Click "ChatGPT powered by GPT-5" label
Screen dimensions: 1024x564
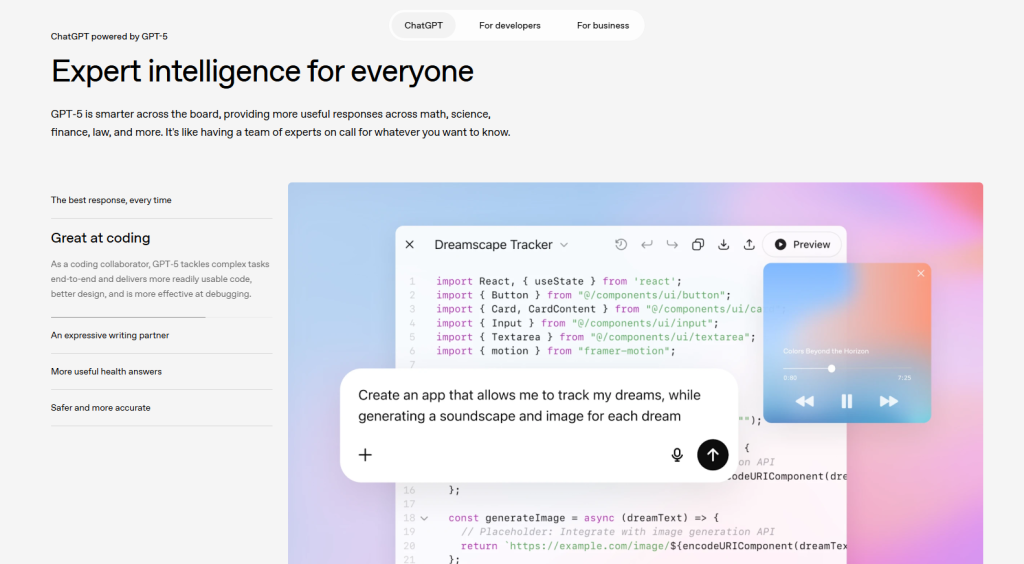tap(109, 37)
